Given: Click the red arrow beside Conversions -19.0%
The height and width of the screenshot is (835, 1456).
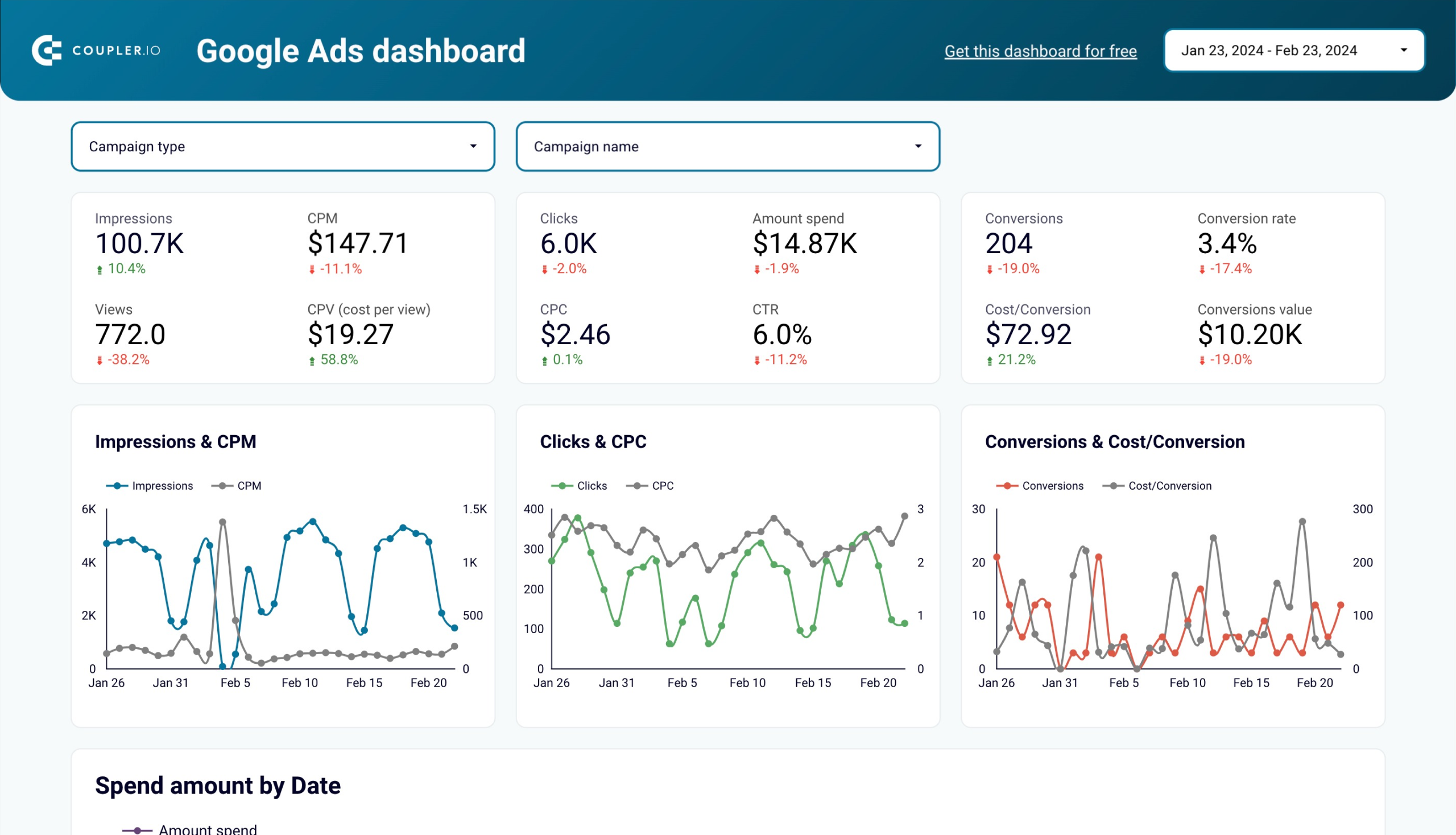Looking at the screenshot, I should (x=990, y=268).
